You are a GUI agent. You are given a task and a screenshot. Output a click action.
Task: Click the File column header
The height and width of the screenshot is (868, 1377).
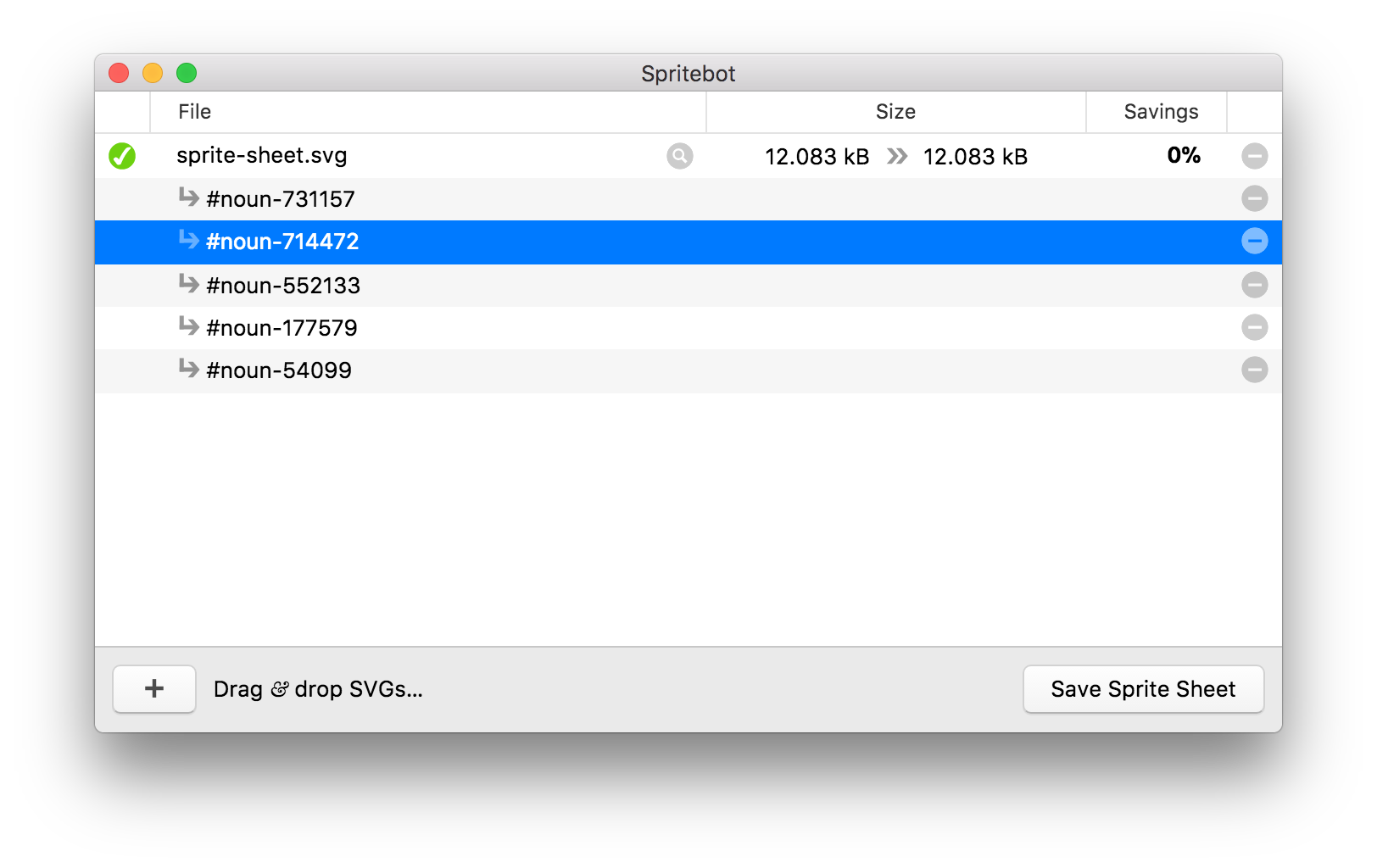(x=194, y=111)
